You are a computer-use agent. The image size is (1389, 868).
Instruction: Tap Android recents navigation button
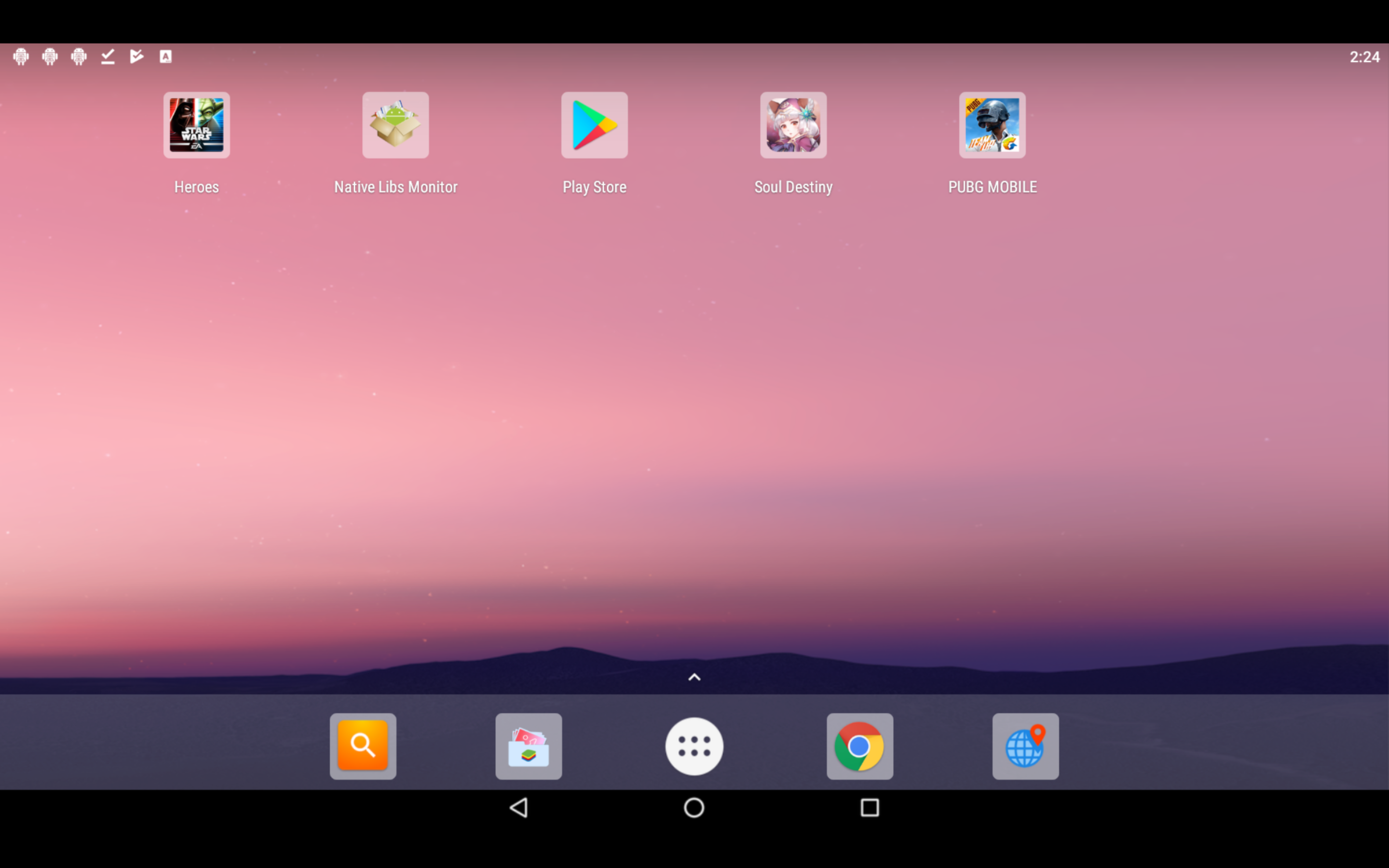coord(868,807)
